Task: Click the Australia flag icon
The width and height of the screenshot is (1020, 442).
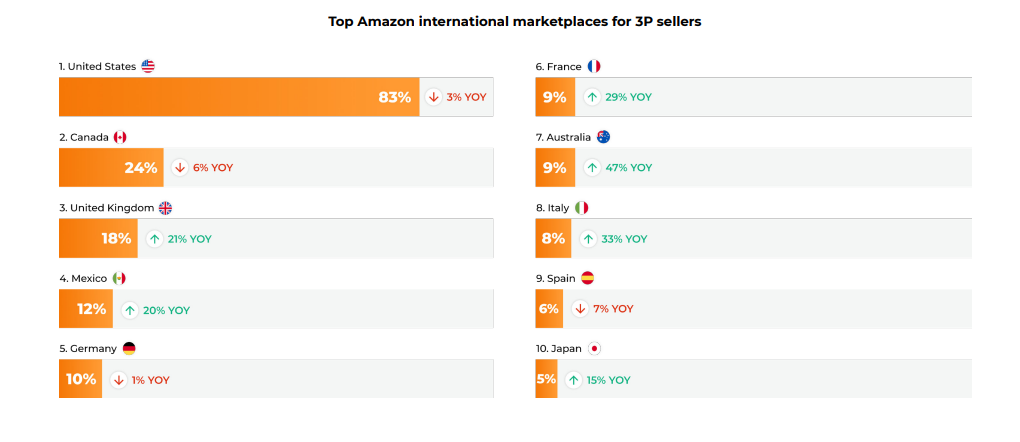Action: 604,137
